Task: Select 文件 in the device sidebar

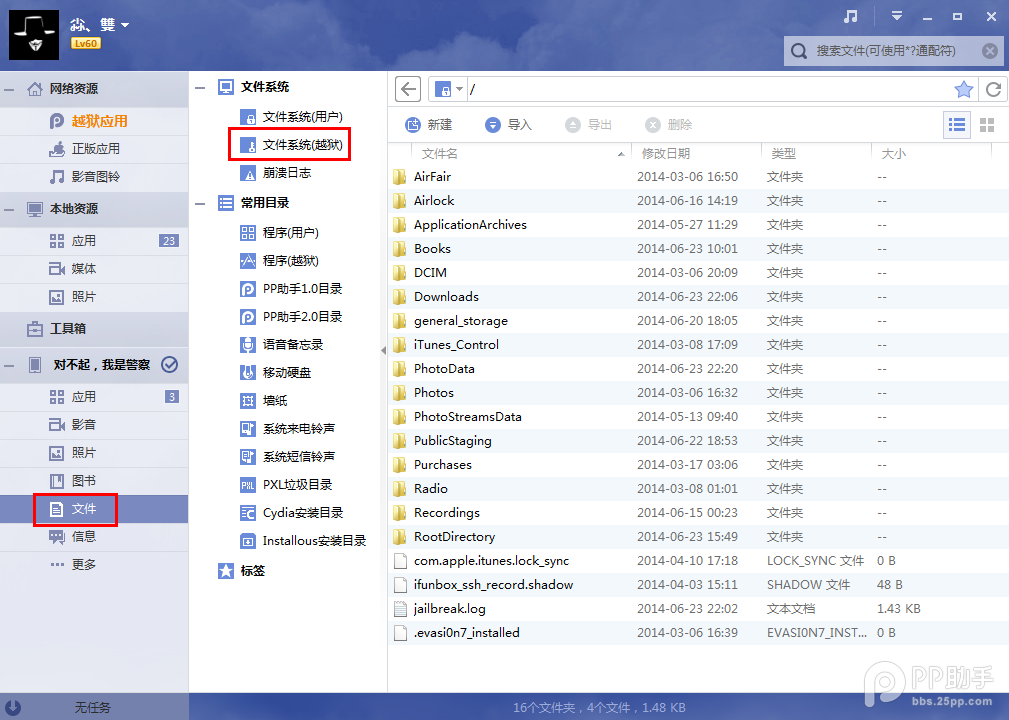Action: [75, 509]
